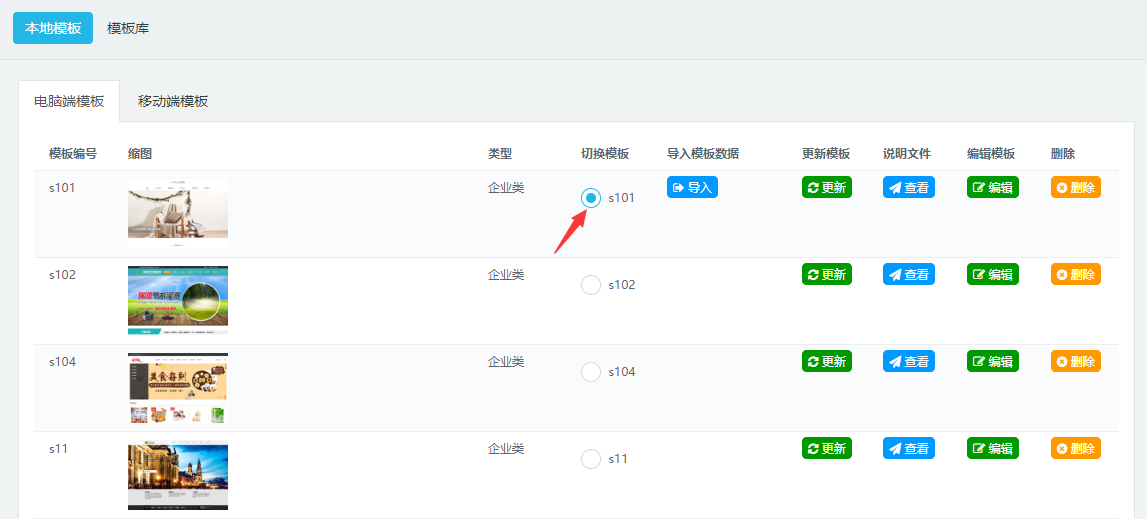The width and height of the screenshot is (1147, 519).
Task: Click the s101 template thumbnail image
Action: point(178,213)
